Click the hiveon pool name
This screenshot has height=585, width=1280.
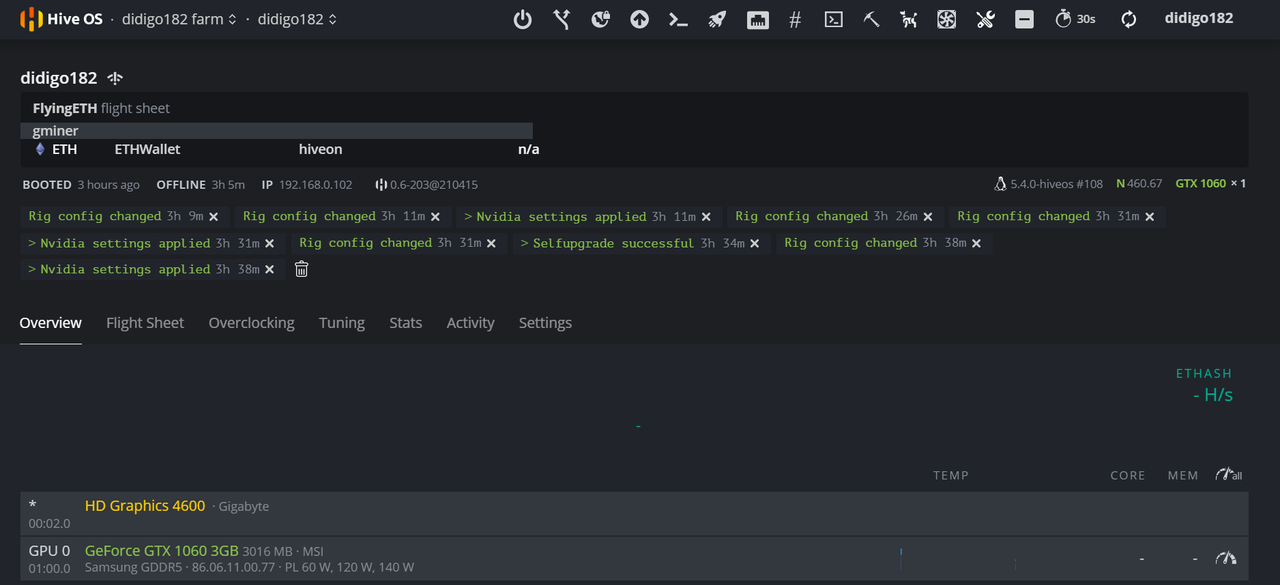point(320,149)
